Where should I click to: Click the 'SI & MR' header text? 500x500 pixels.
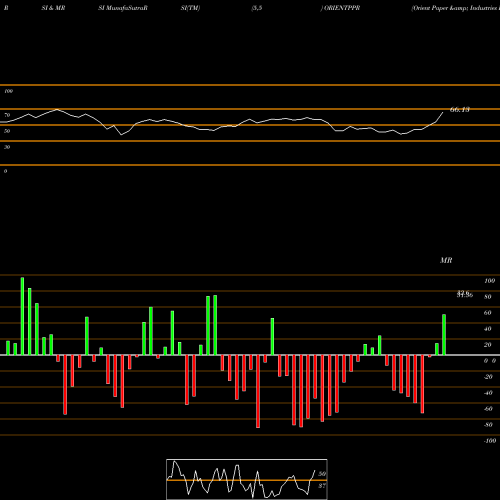[x=53, y=8]
